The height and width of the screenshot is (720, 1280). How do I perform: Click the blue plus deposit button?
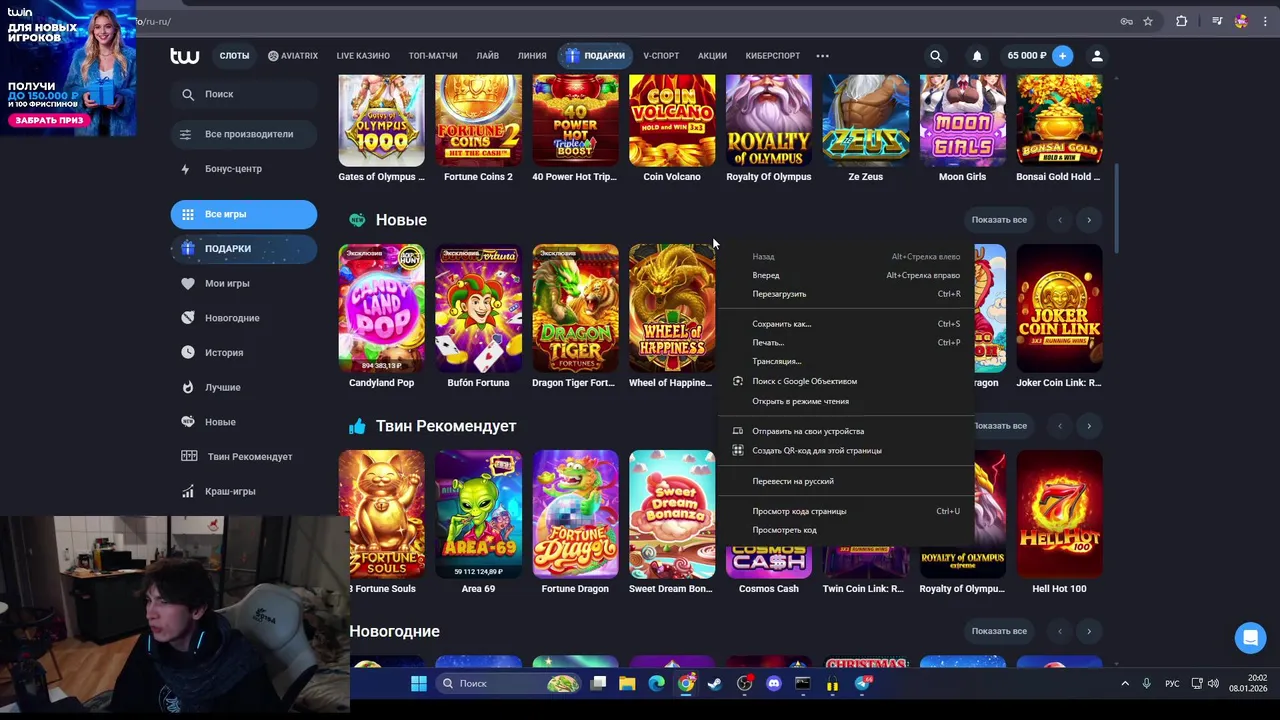1062,56
